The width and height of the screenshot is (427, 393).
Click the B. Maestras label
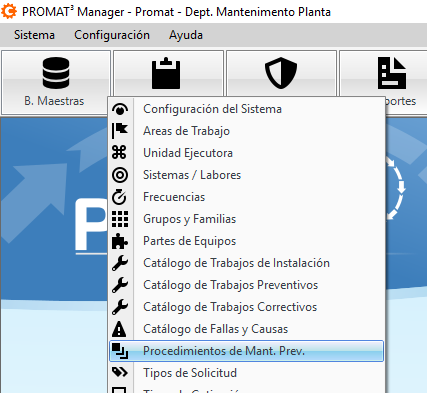pos(54,101)
